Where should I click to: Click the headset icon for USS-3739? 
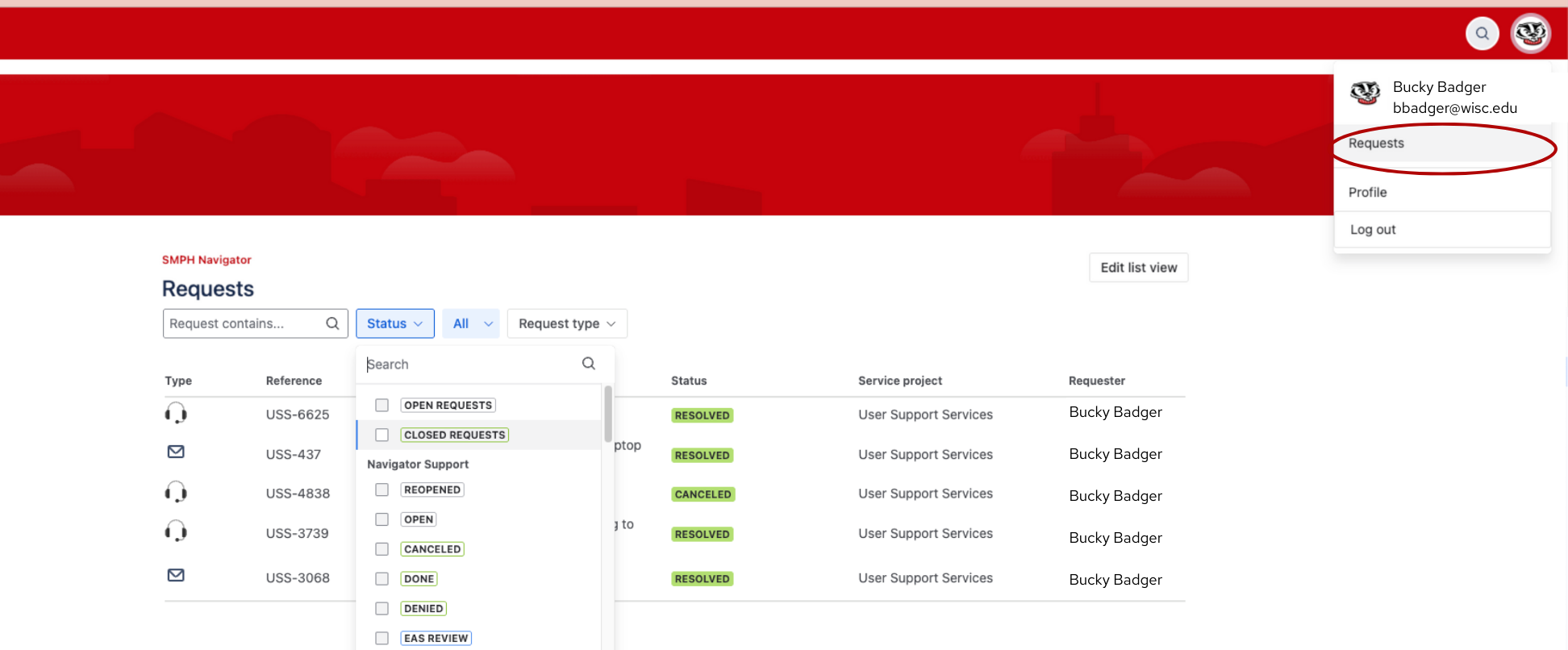(x=176, y=531)
